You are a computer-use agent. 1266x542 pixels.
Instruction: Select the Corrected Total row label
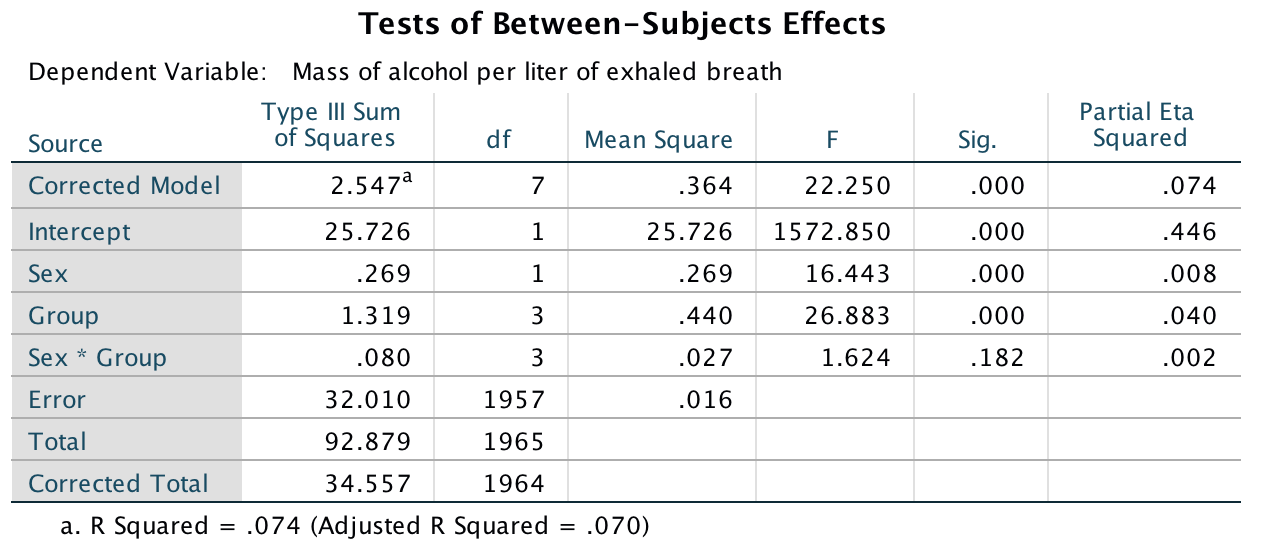(118, 484)
